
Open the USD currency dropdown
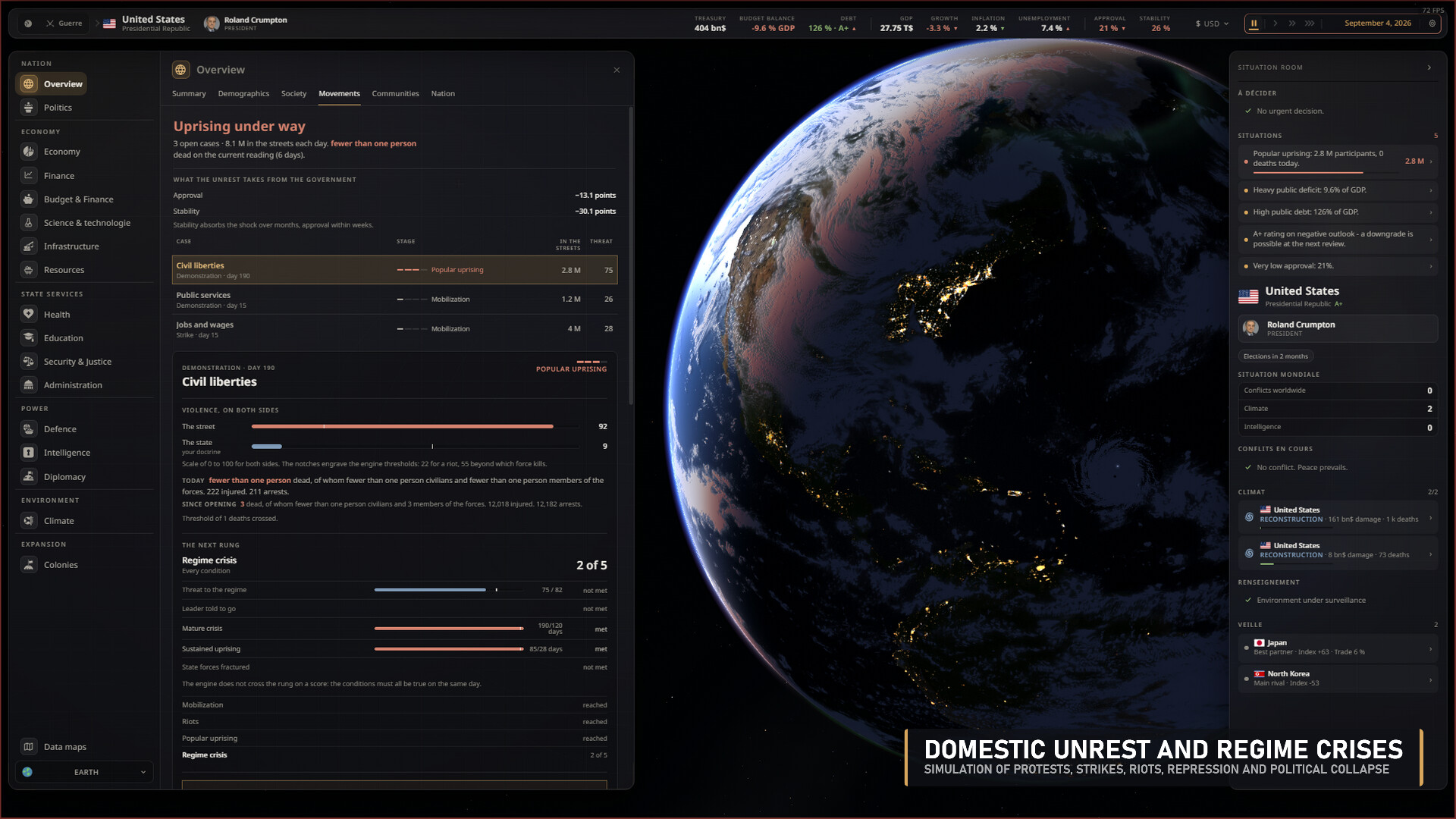(1212, 24)
